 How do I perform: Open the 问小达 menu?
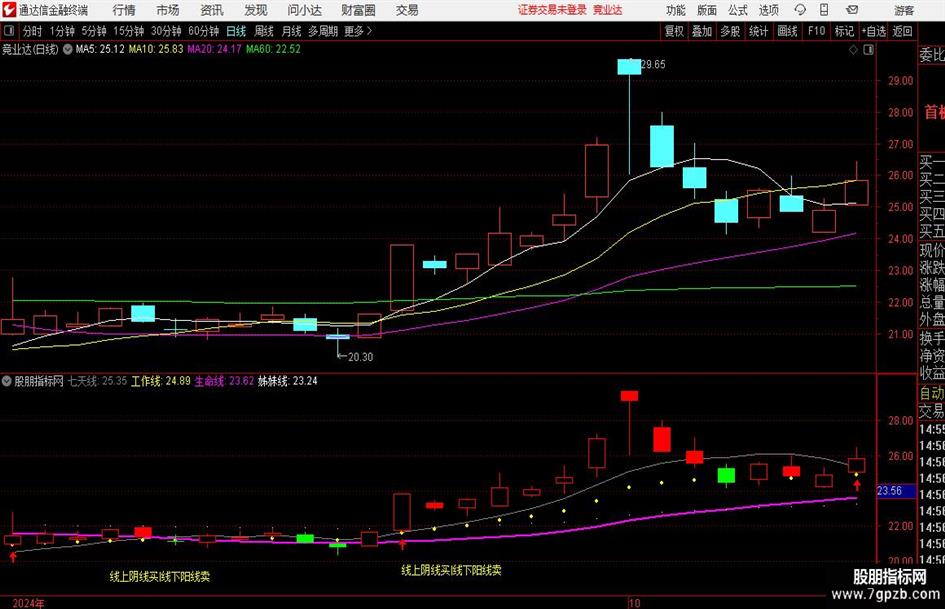click(x=304, y=10)
